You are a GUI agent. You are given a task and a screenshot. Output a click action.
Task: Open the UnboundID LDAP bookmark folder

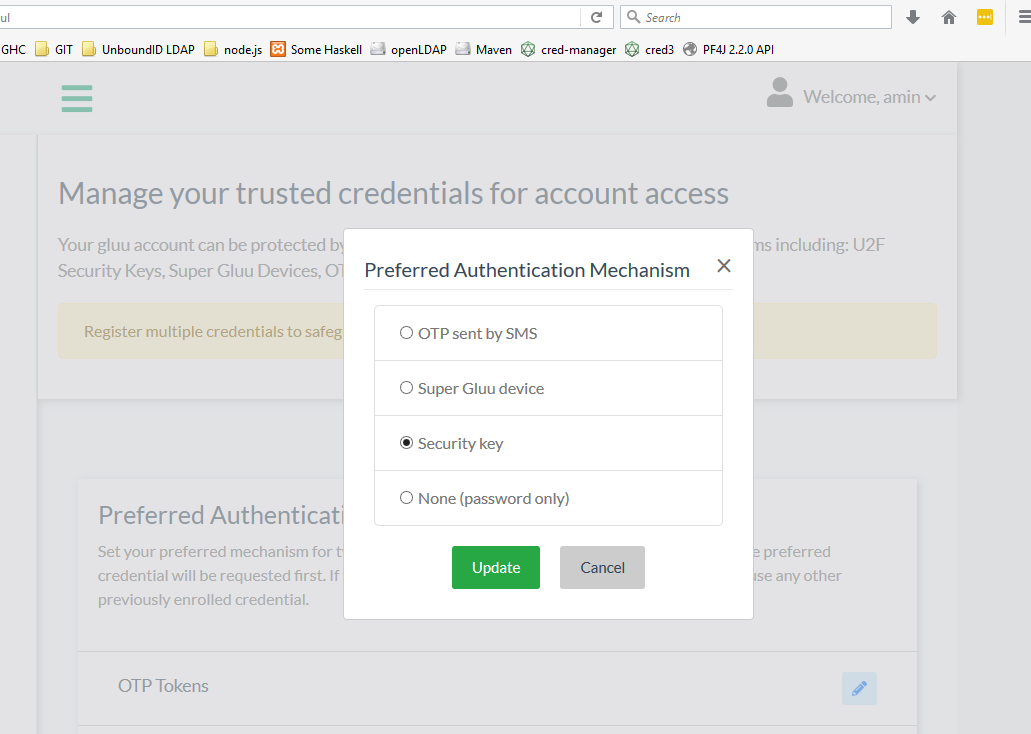[x=138, y=49]
